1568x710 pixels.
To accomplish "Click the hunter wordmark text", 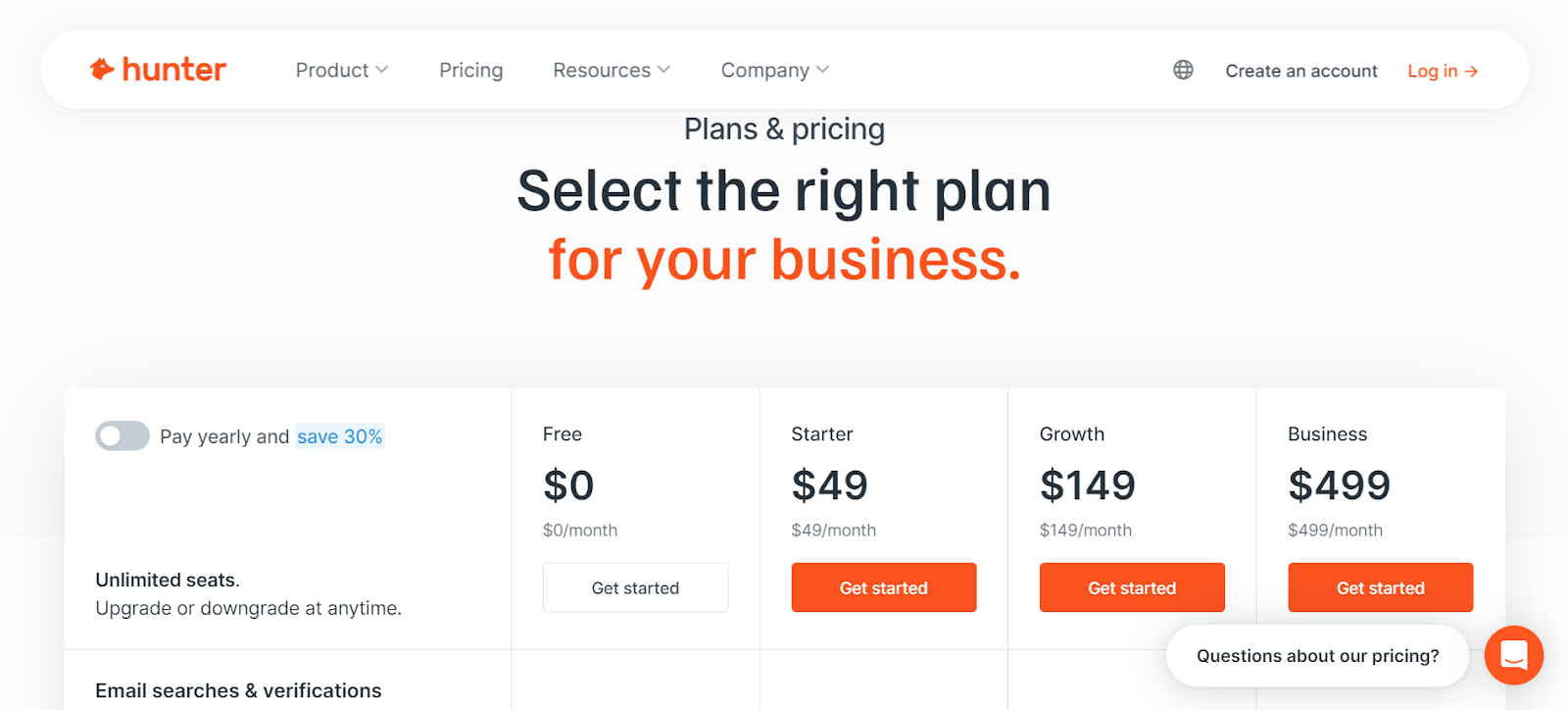I will [173, 70].
